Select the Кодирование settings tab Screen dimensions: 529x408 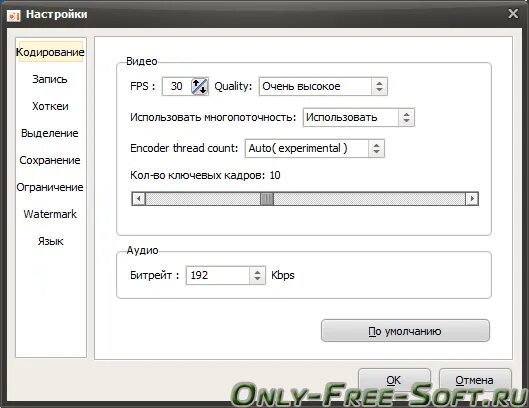click(50, 52)
